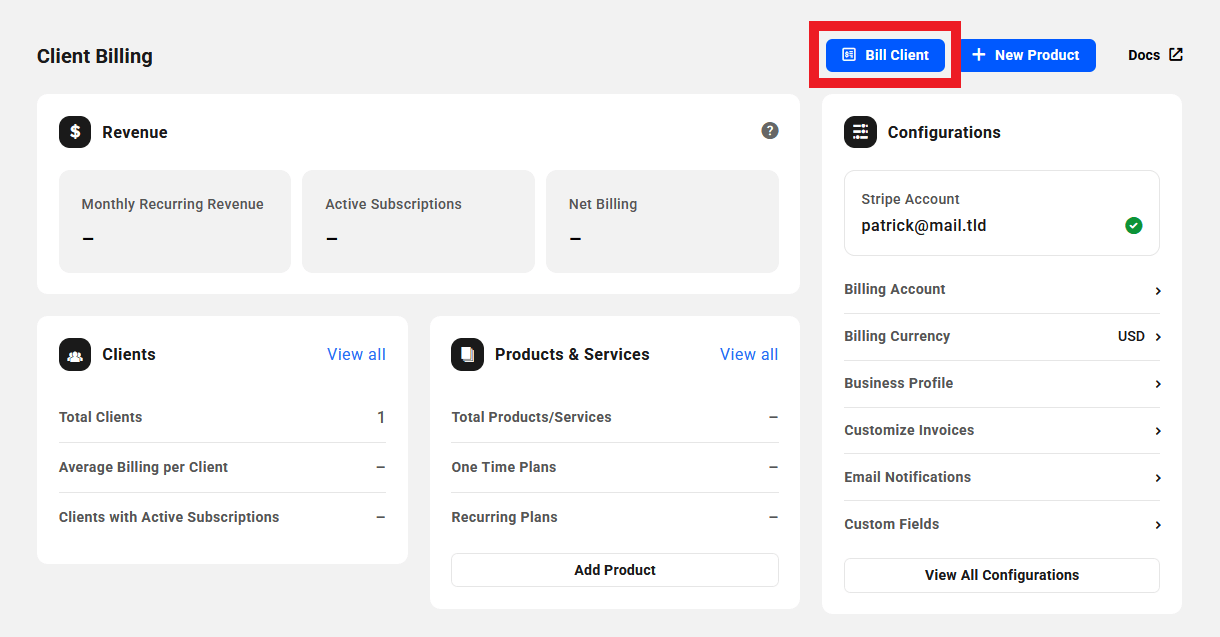Open the Customize Invoices configuration

pos(1002,431)
